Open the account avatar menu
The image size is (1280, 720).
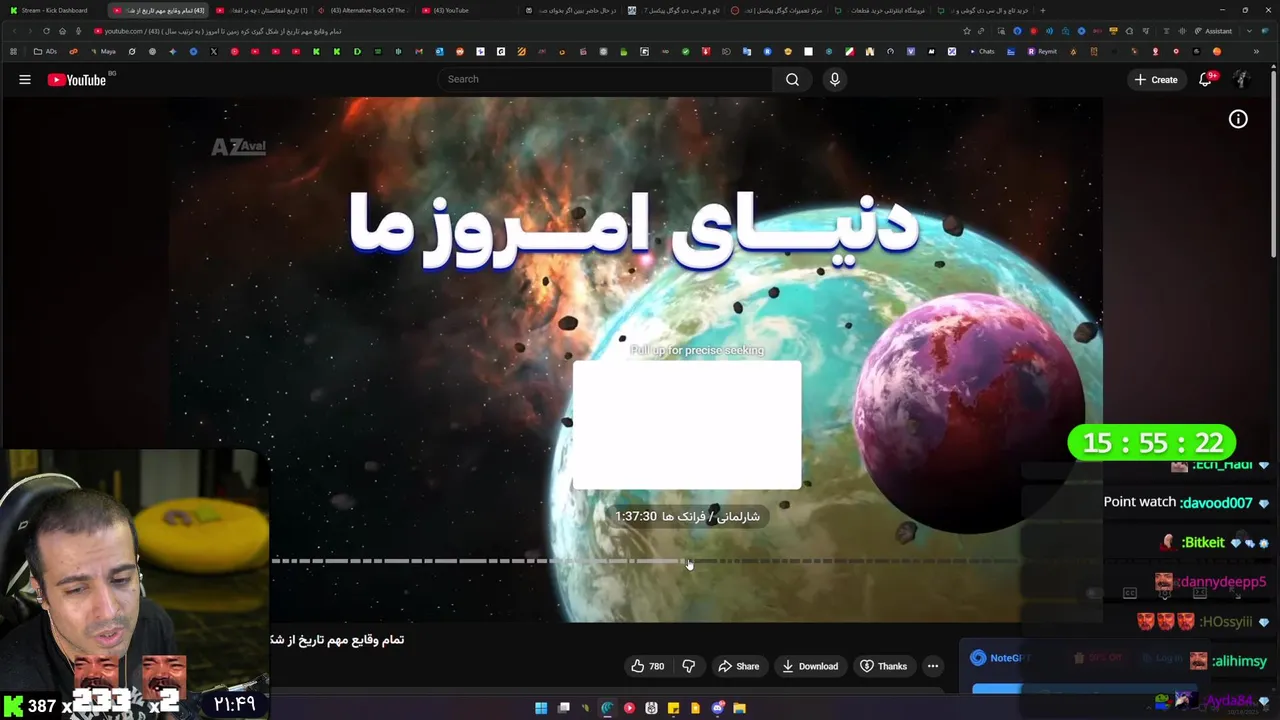click(1241, 79)
